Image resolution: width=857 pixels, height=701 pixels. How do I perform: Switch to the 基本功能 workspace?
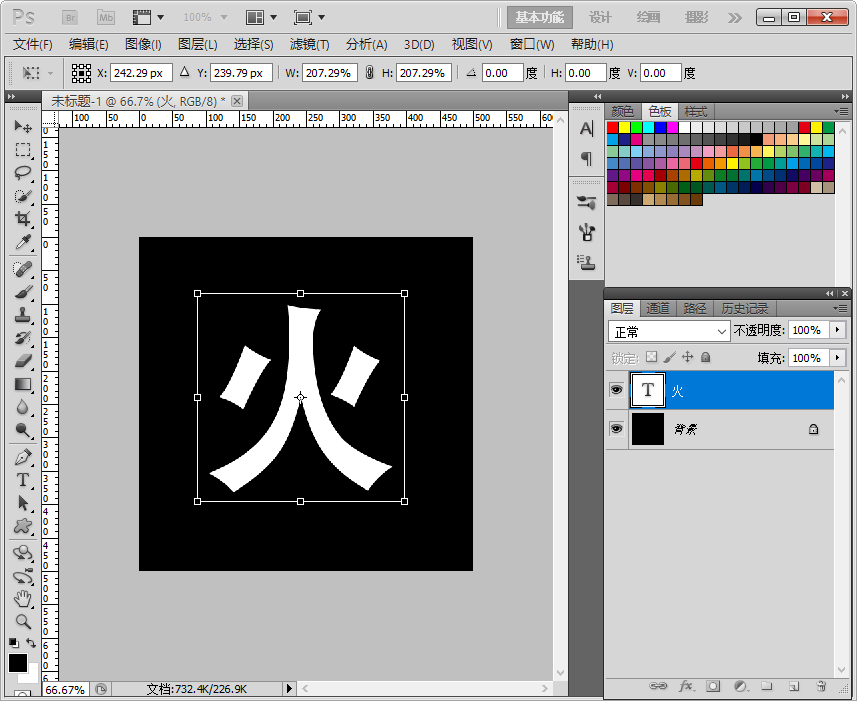(x=539, y=17)
